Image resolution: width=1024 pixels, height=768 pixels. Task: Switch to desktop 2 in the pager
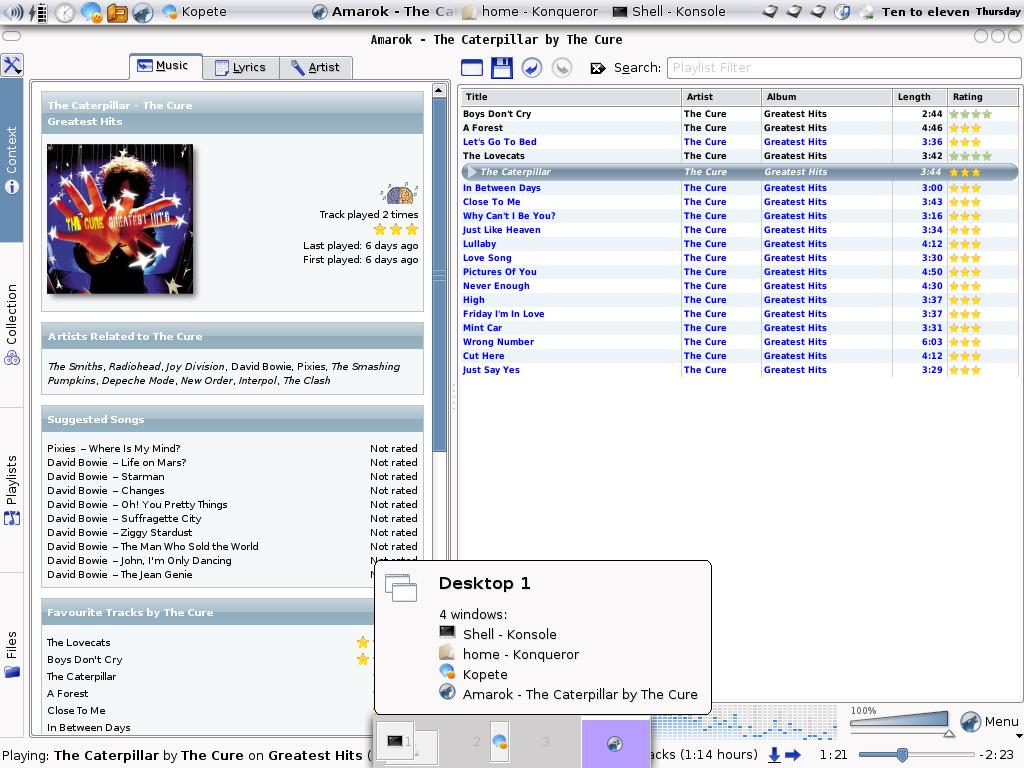click(x=477, y=742)
